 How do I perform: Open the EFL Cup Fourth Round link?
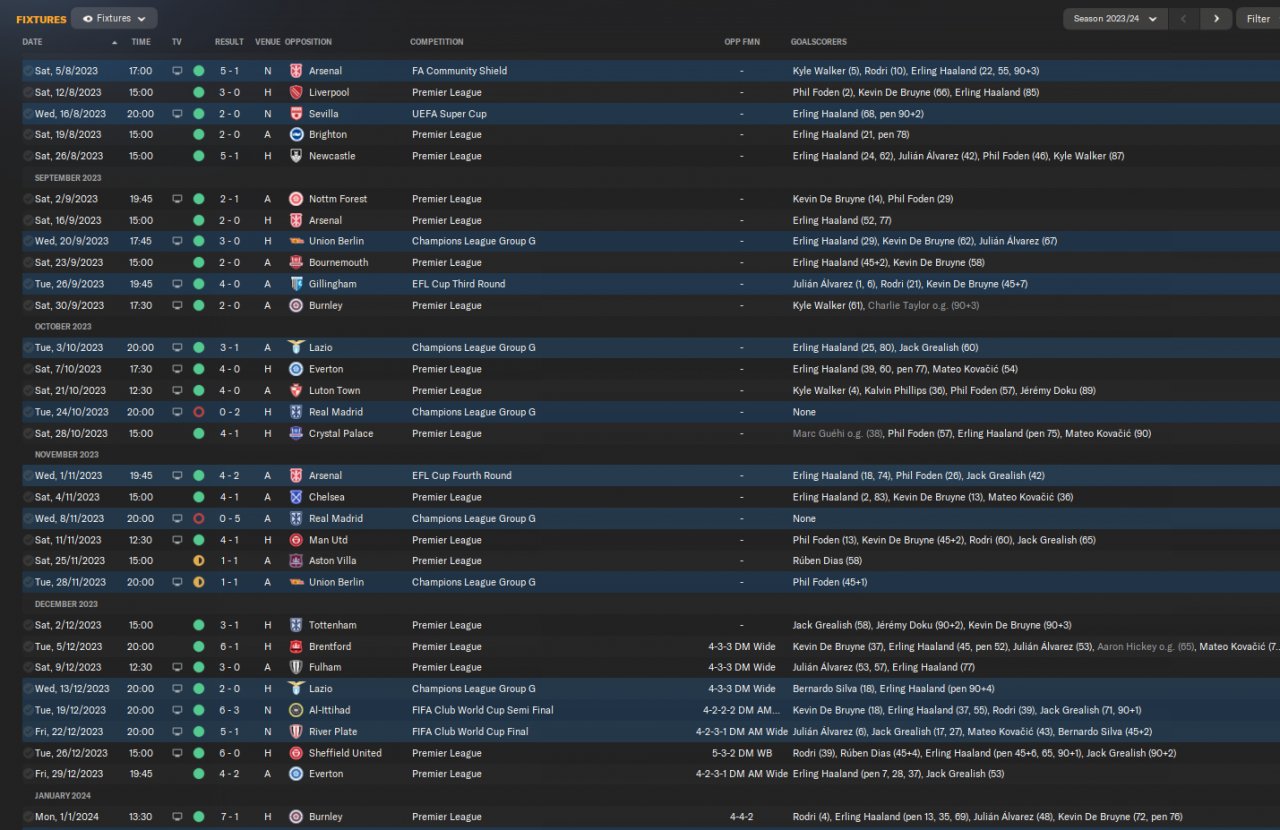click(x=462, y=476)
